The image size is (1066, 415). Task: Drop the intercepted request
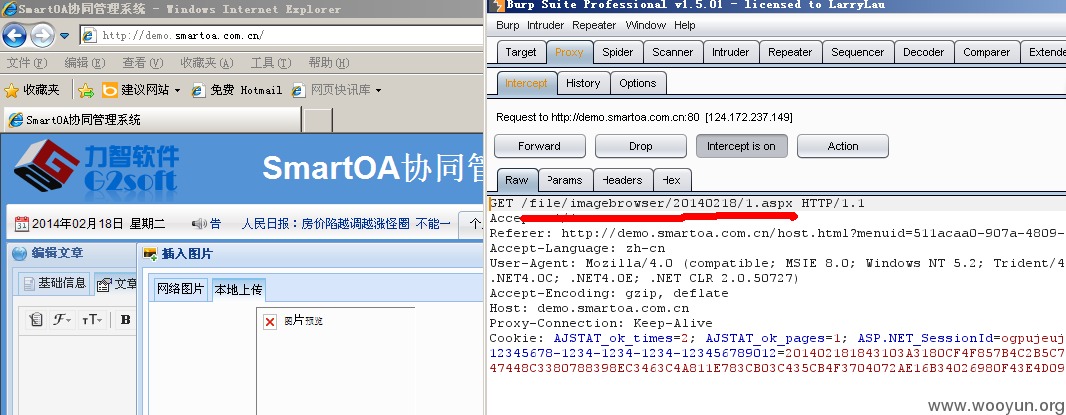[x=640, y=146]
